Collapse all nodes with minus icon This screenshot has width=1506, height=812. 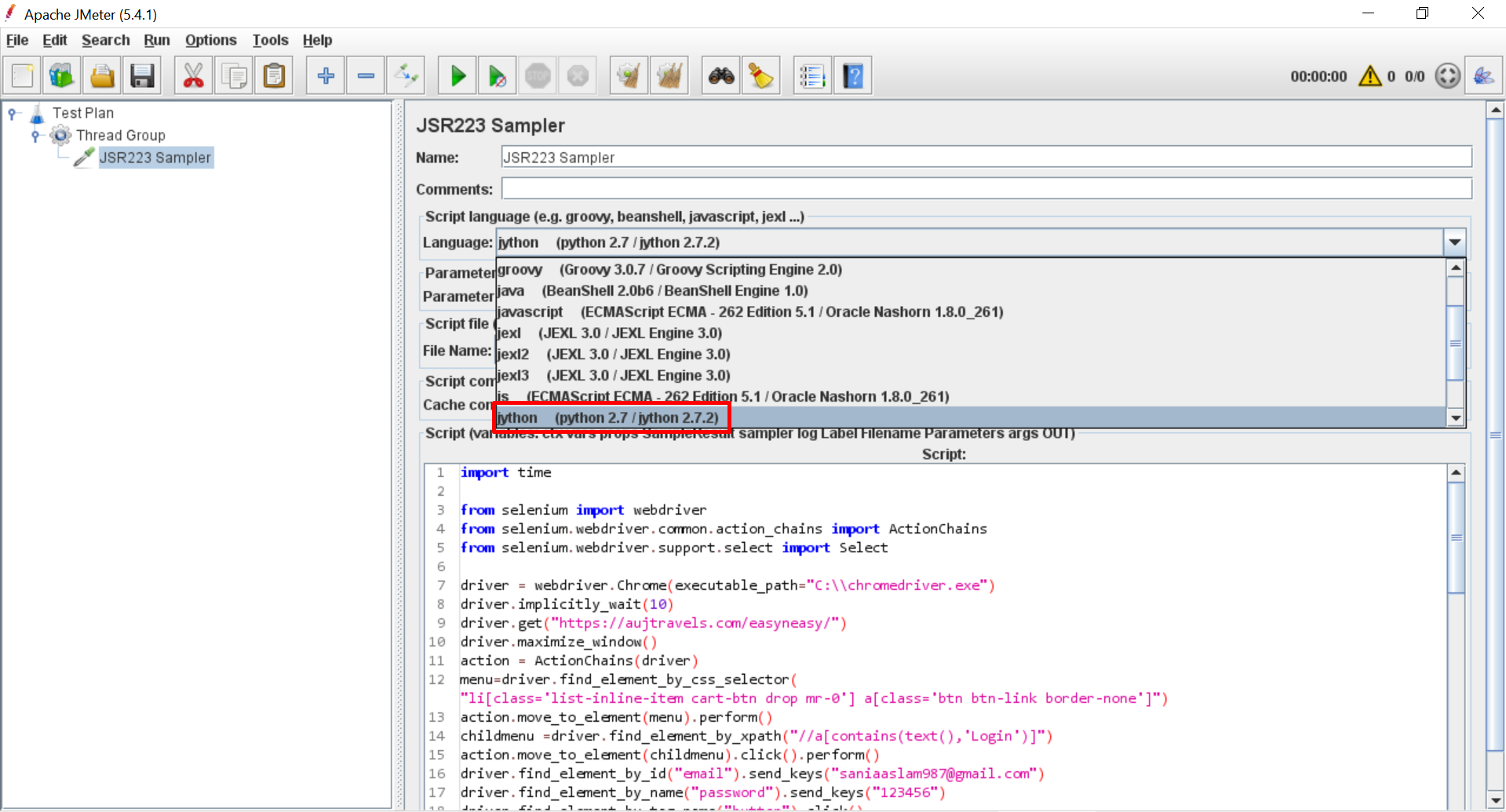pyautogui.click(x=366, y=76)
